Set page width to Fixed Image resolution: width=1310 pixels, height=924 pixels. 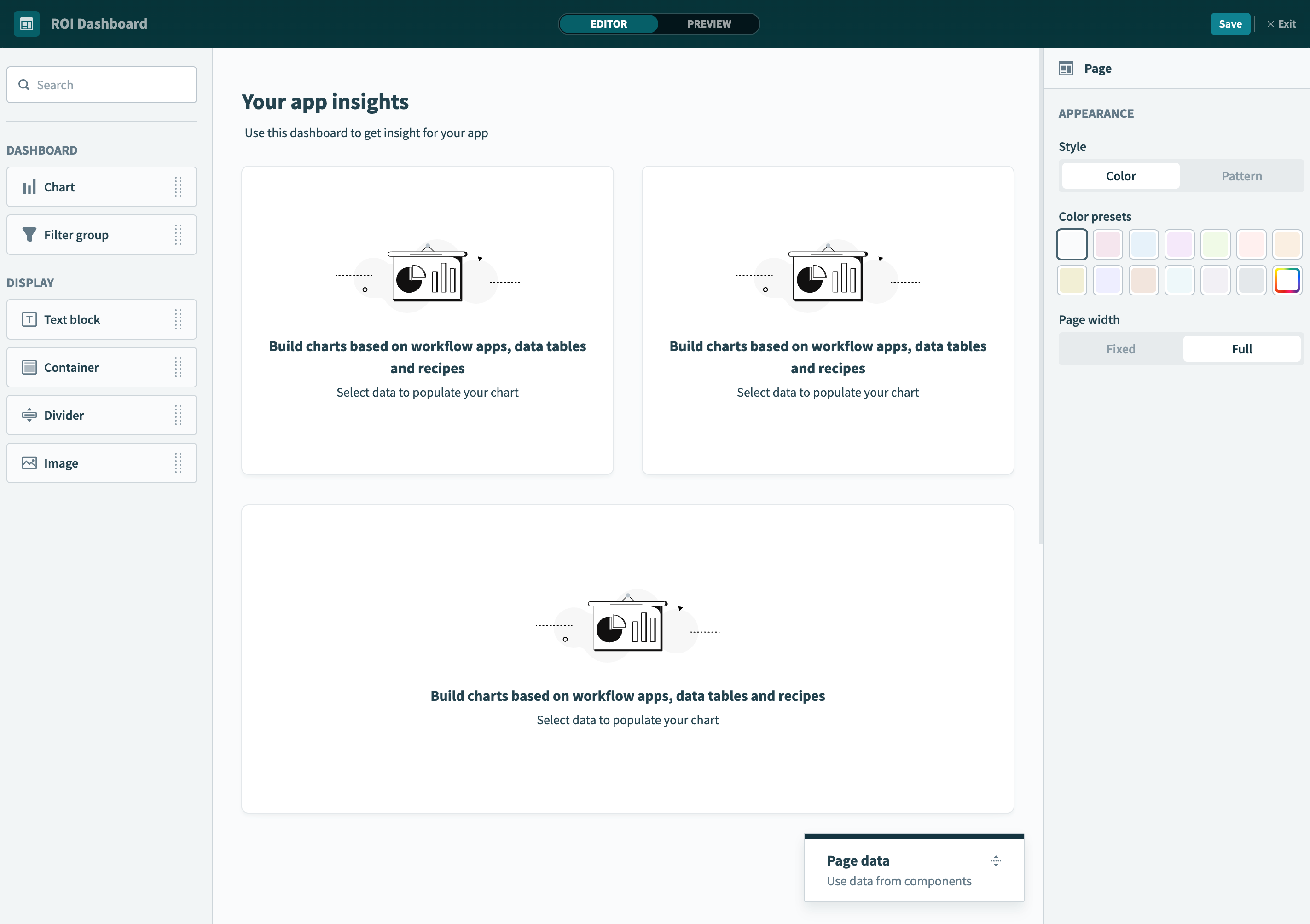click(1120, 348)
